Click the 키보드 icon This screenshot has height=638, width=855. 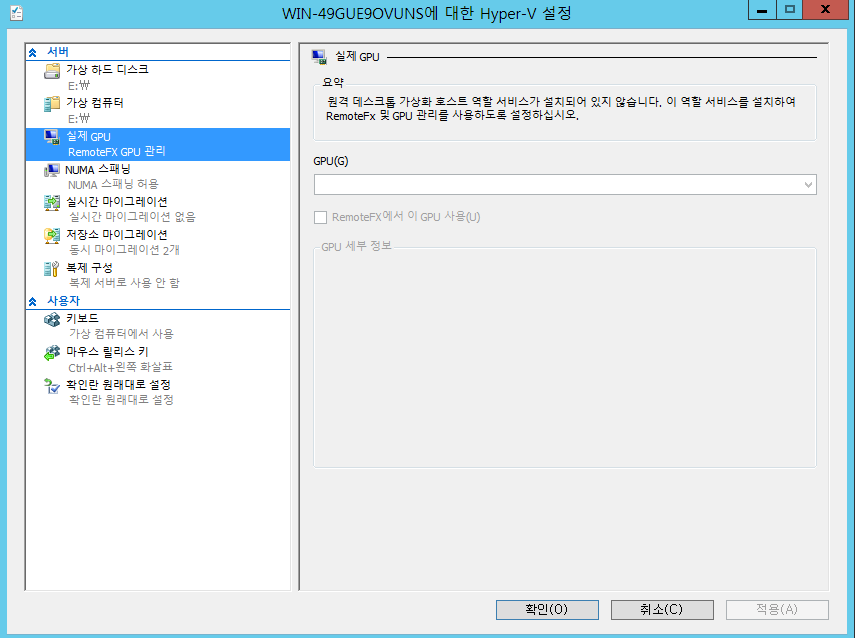52,320
